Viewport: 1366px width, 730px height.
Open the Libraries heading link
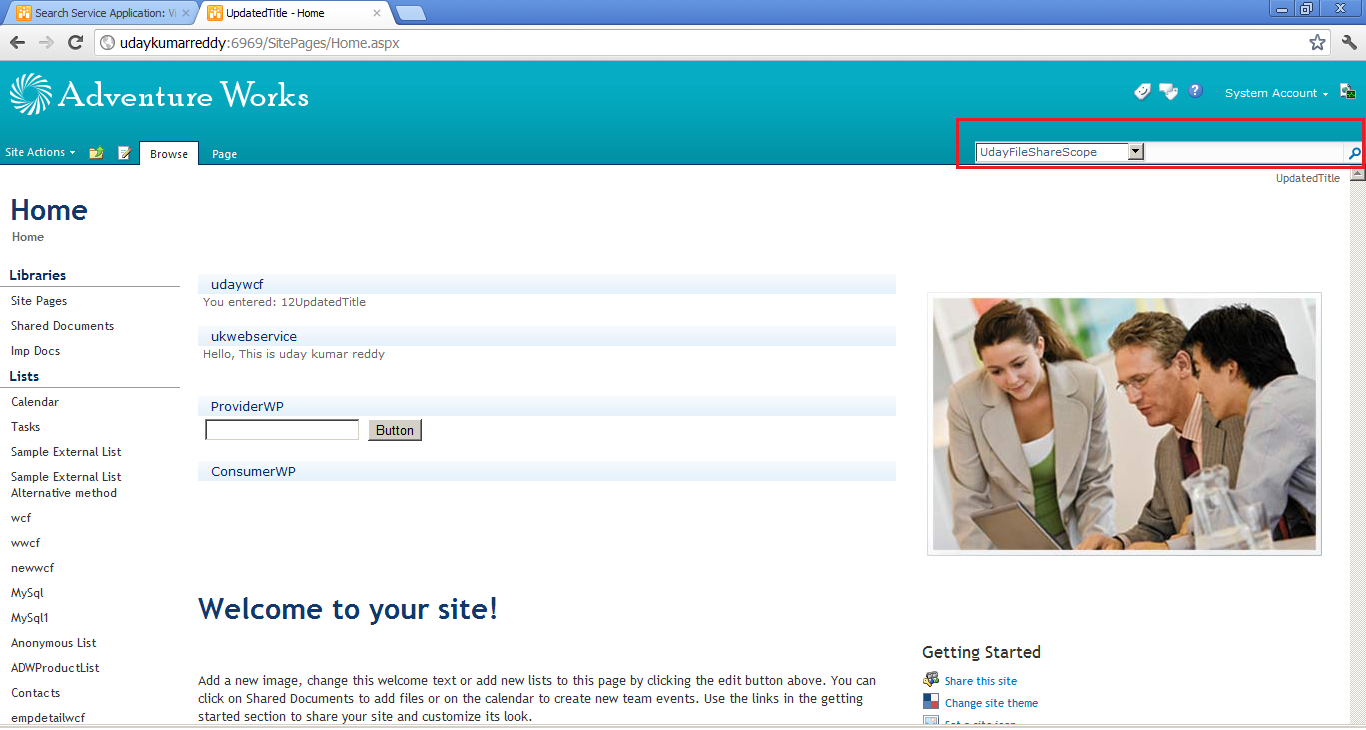pos(38,275)
